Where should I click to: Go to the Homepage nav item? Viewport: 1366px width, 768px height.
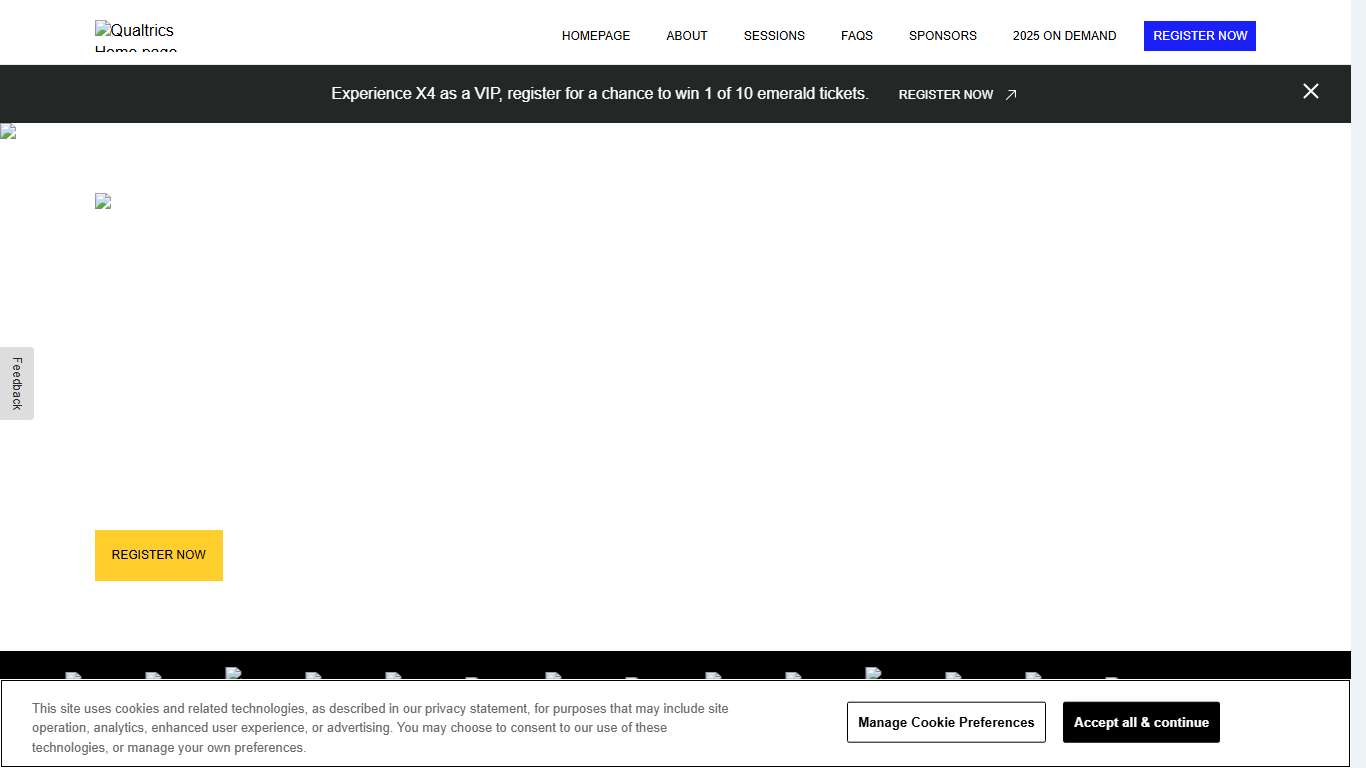596,36
